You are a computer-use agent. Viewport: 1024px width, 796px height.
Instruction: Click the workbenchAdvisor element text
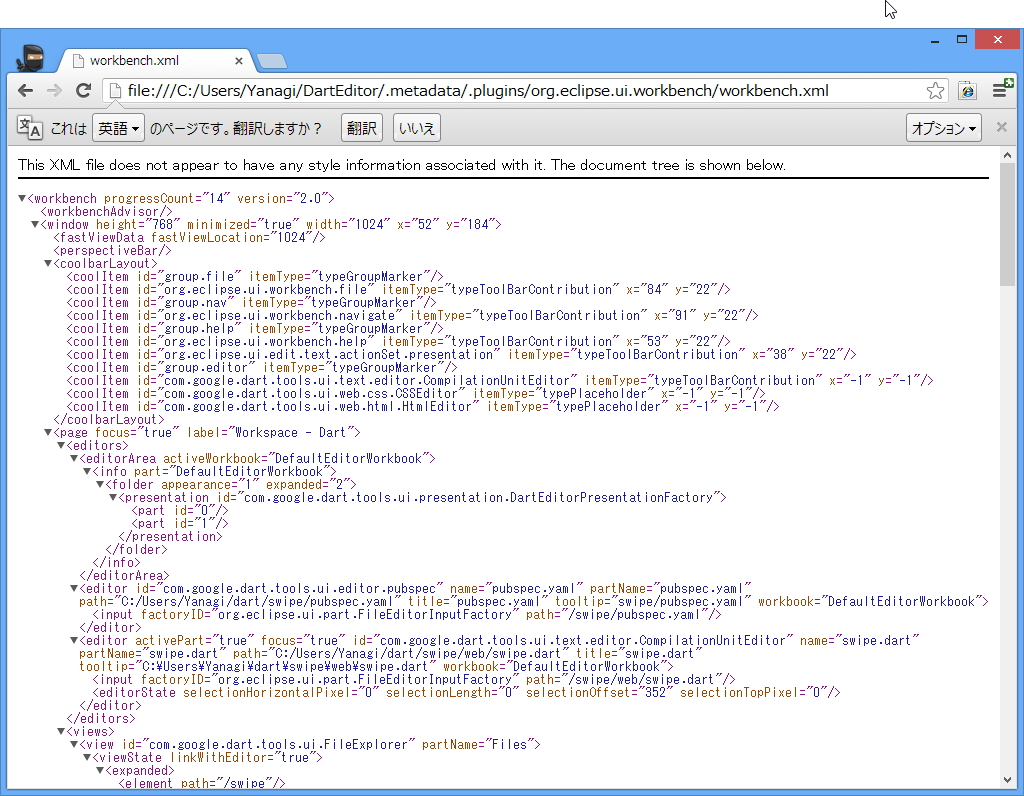point(106,212)
